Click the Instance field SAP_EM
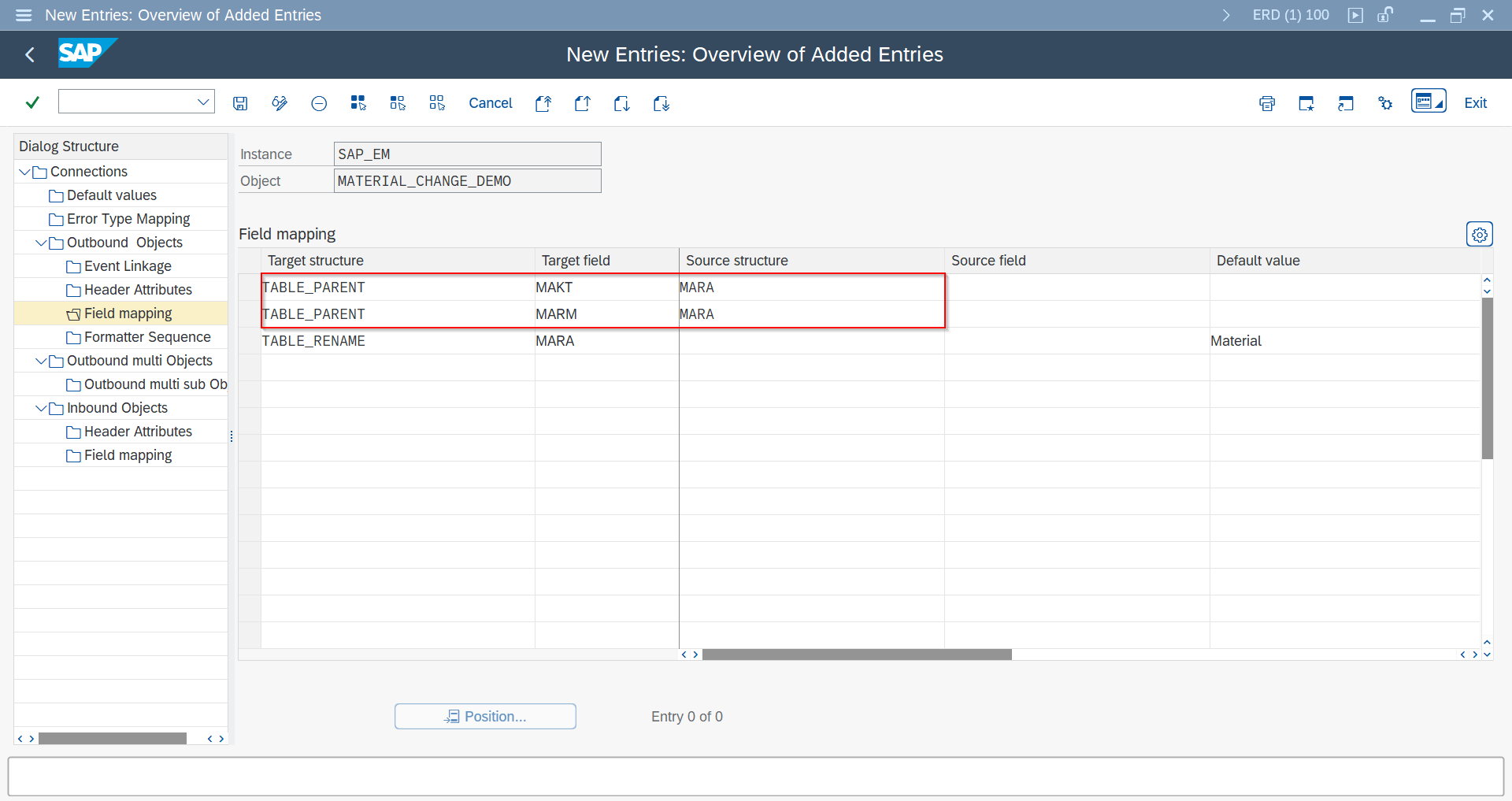This screenshot has height=801, width=1512. click(468, 154)
